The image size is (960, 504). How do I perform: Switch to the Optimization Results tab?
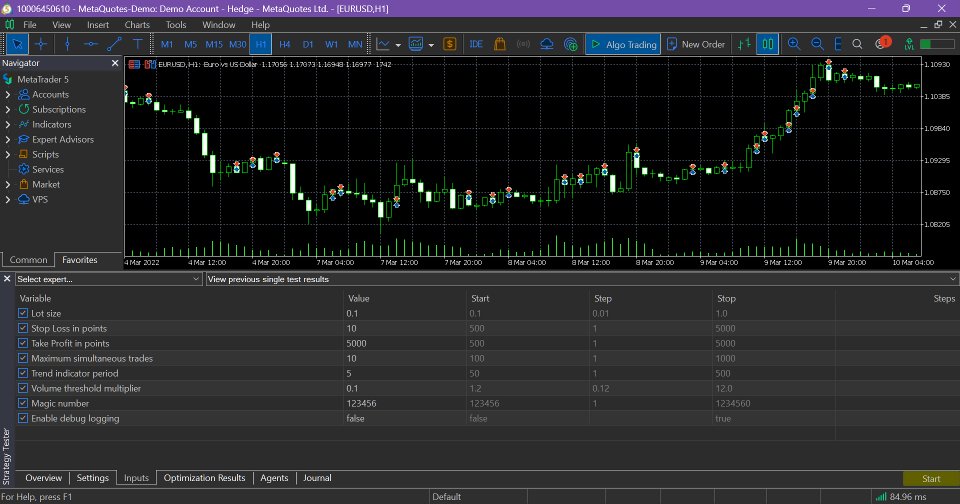(204, 478)
